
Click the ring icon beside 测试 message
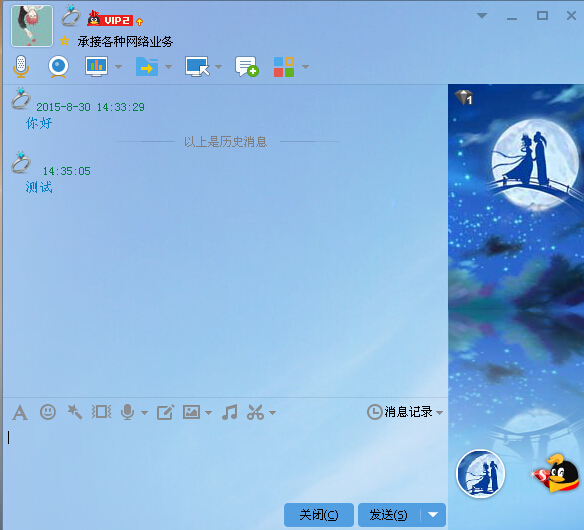click(x=21, y=162)
